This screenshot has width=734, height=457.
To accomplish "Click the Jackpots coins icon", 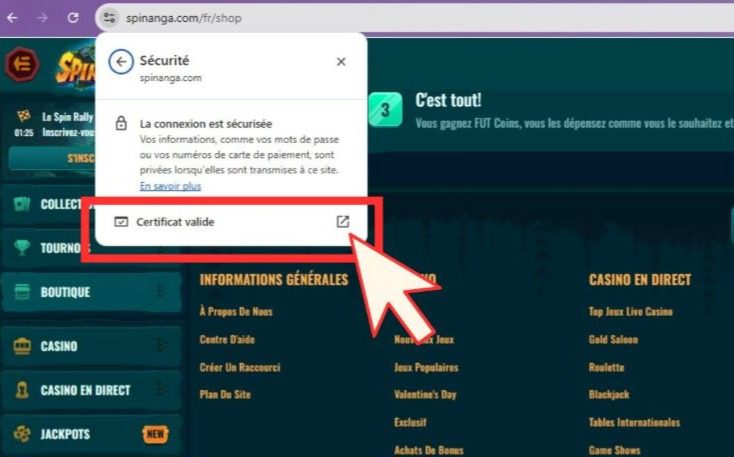I will click(x=22, y=434).
